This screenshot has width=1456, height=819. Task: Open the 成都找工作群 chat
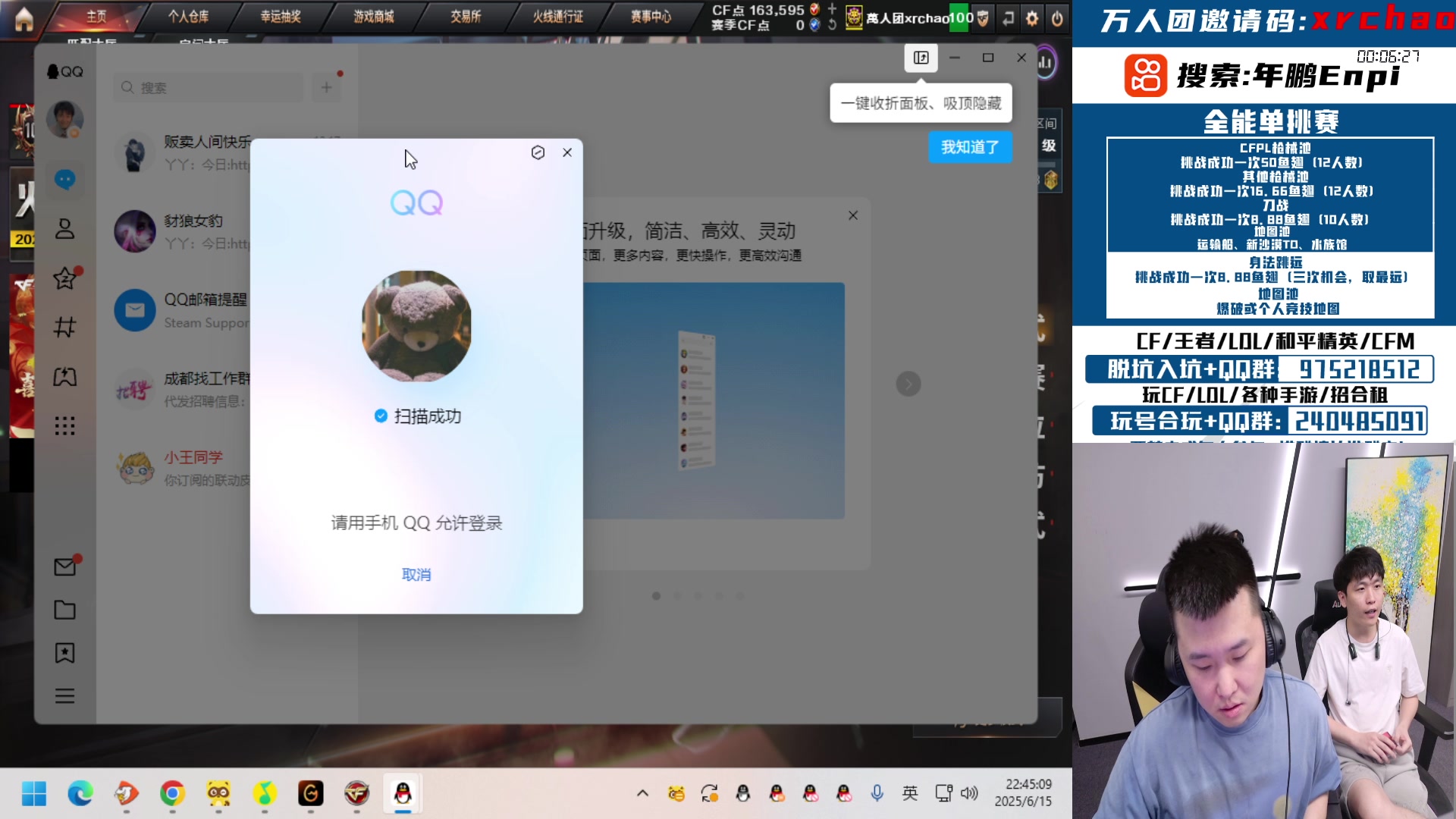pos(182,390)
